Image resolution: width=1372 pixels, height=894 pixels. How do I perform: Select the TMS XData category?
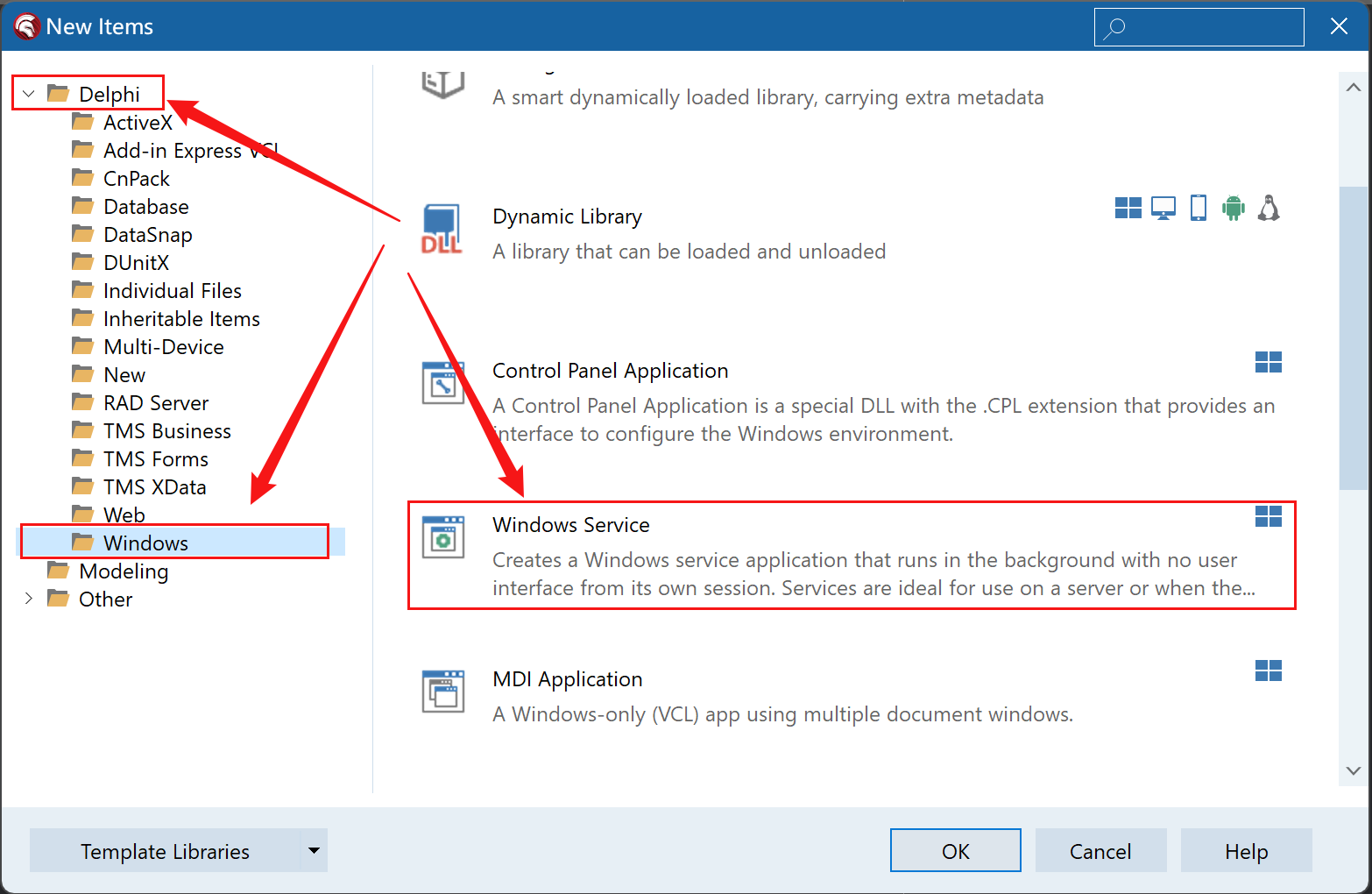(154, 487)
